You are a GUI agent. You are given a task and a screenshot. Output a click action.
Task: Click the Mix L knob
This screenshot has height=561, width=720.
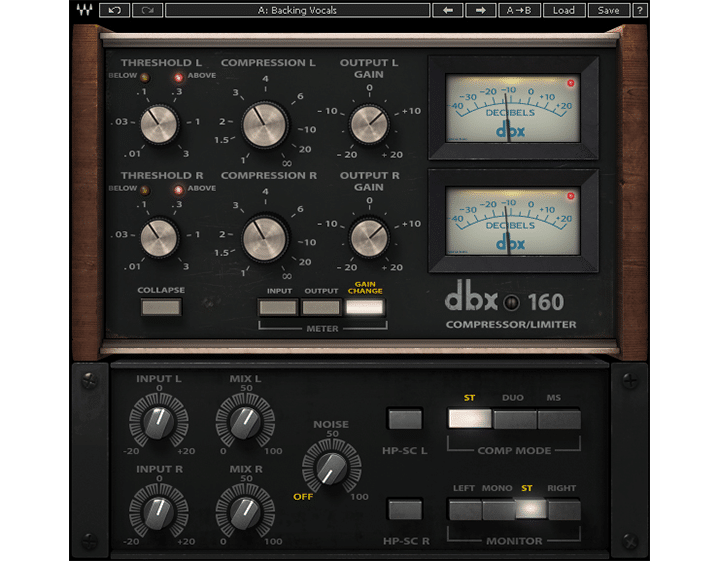click(x=246, y=422)
